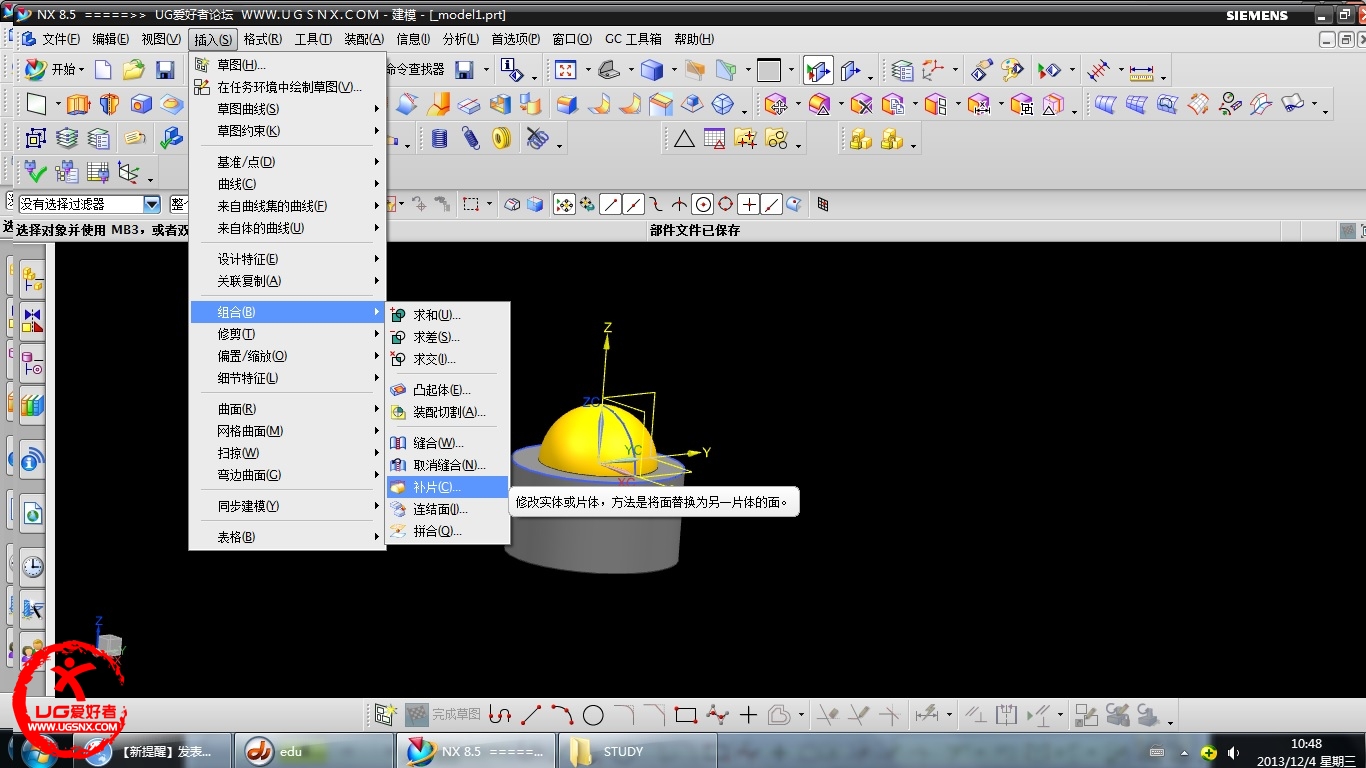The width and height of the screenshot is (1366, 768).
Task: Click the 开始 (Start) button
Action: 53,70
